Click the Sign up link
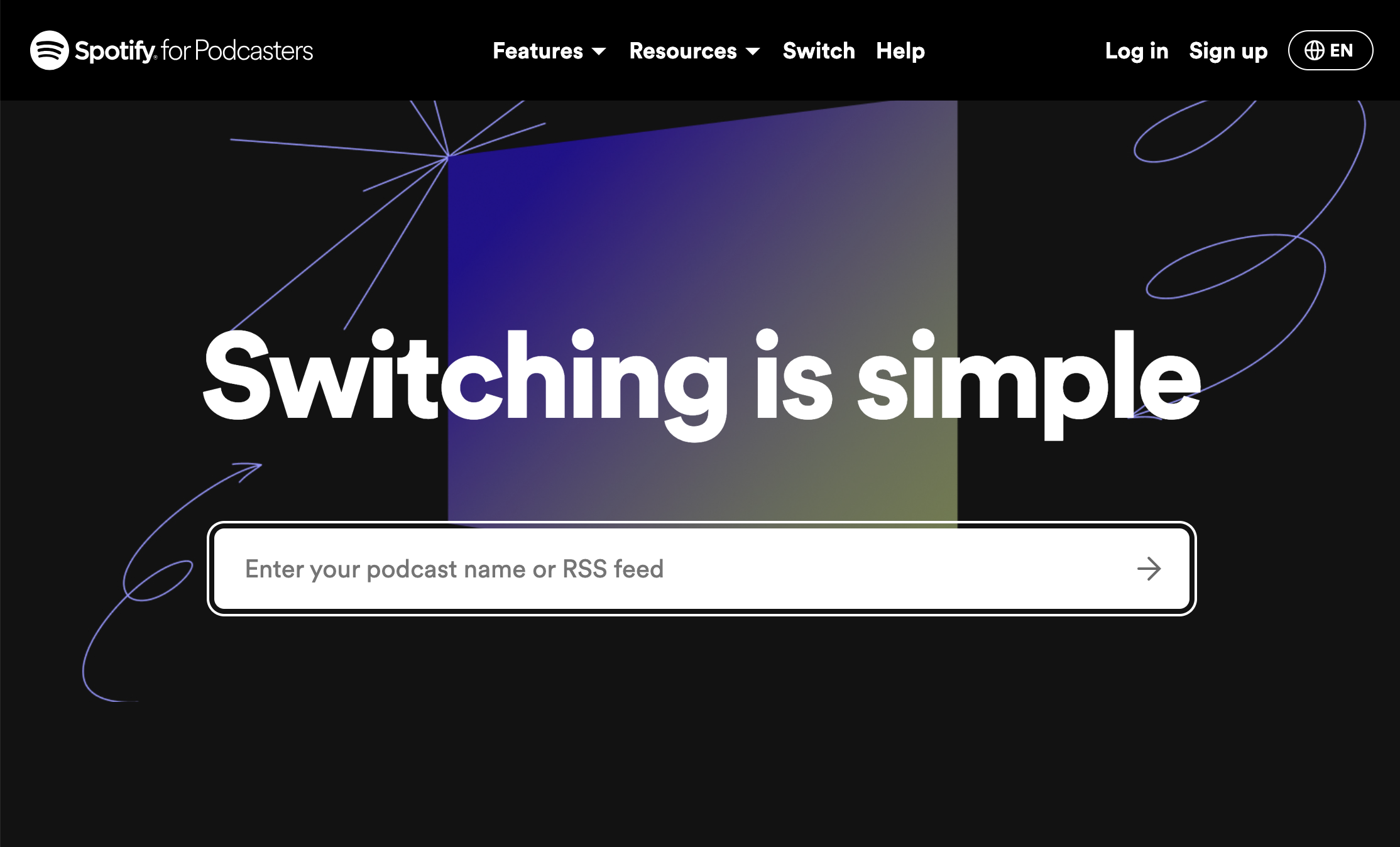This screenshot has width=1400, height=847. [1228, 51]
